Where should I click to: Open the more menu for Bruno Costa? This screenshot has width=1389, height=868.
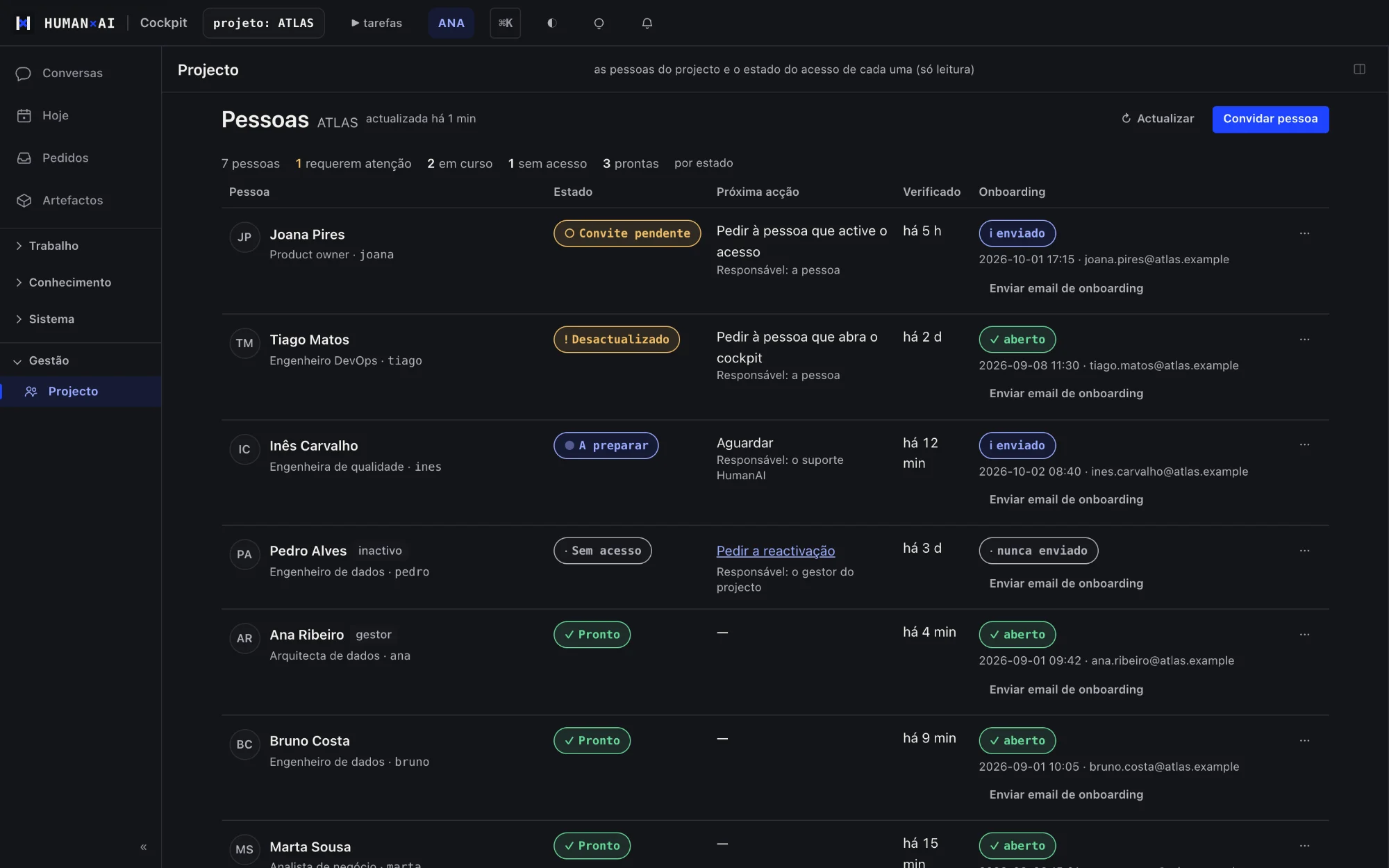pos(1304,741)
